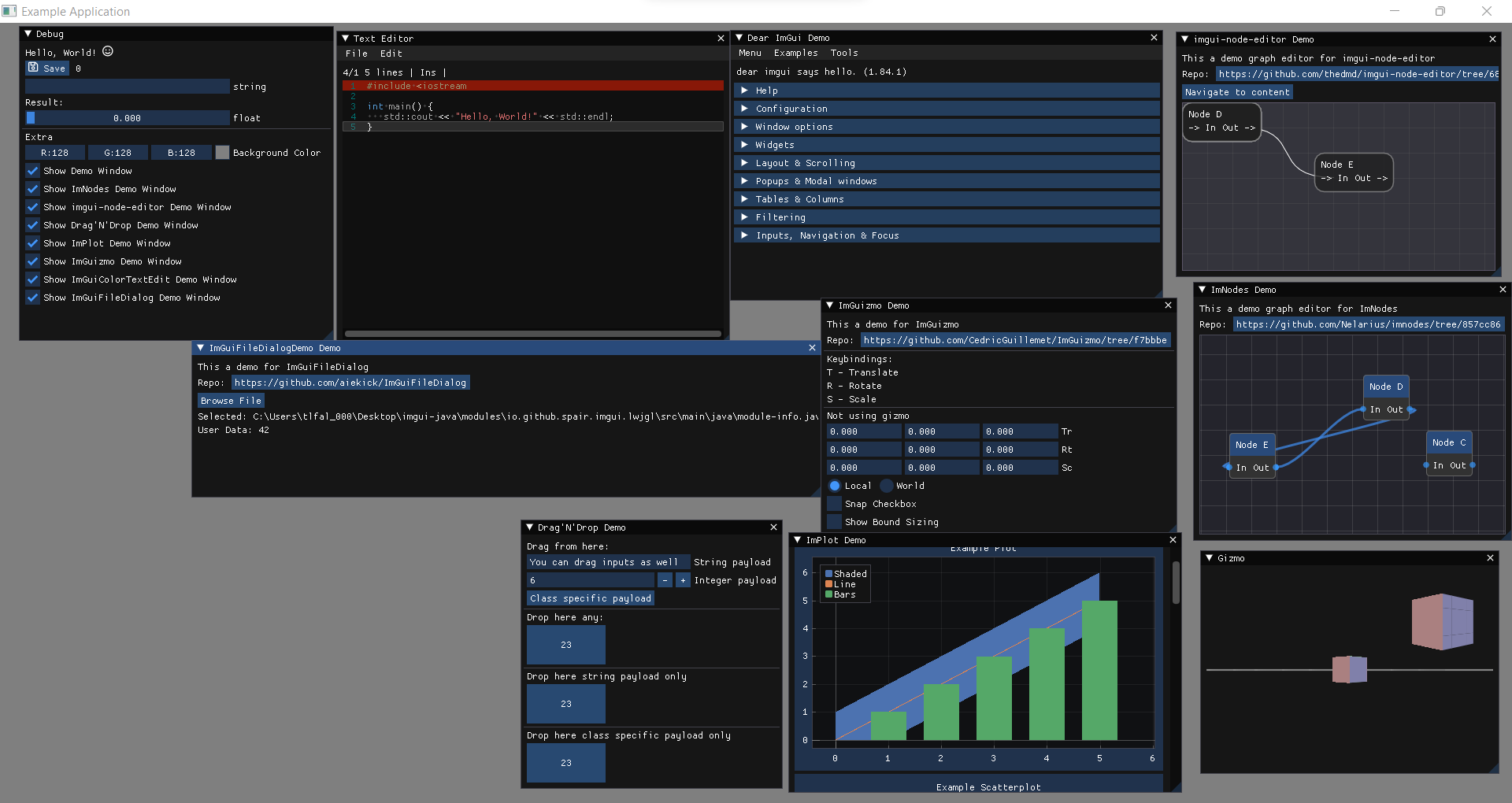The width and height of the screenshot is (1512, 803).
Task: Collapse the Drag'N'Drop Demo window triangle
Action: [x=530, y=527]
